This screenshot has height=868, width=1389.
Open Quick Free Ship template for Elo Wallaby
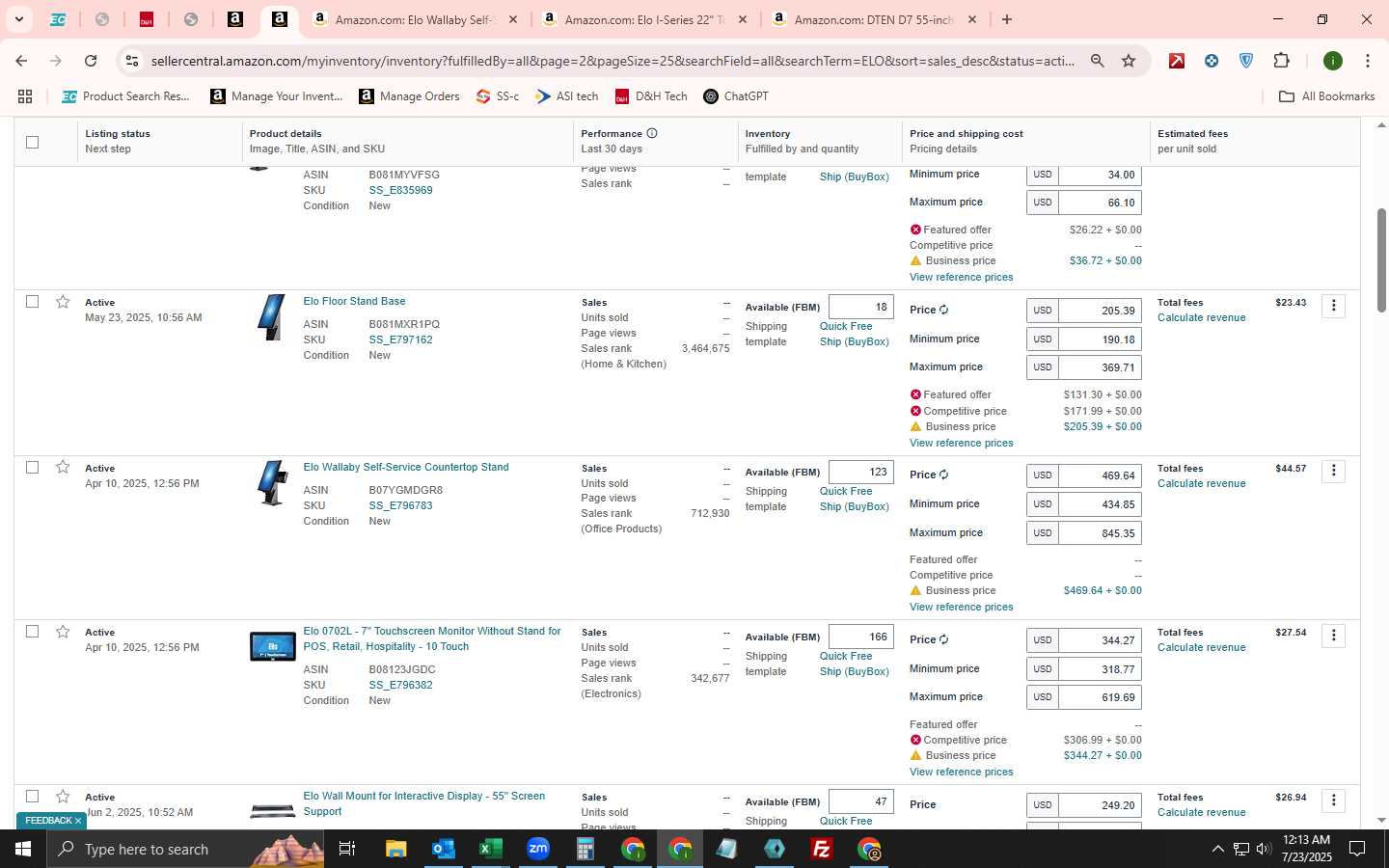(x=854, y=499)
